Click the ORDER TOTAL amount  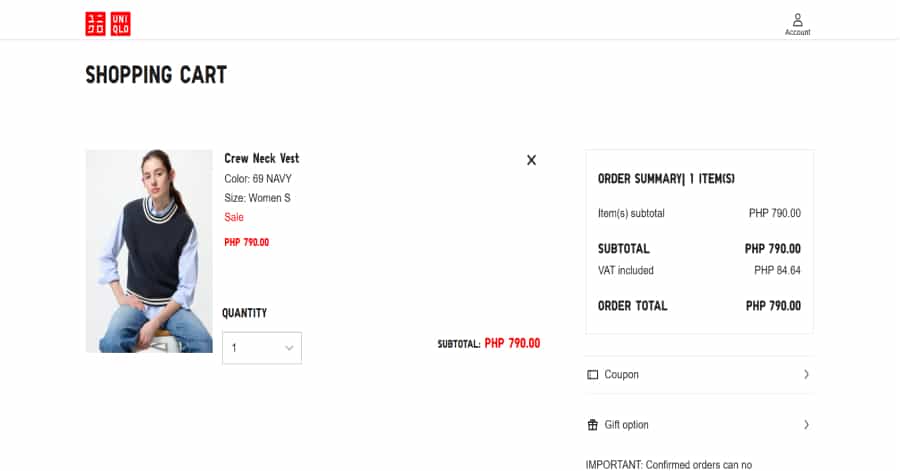click(773, 306)
